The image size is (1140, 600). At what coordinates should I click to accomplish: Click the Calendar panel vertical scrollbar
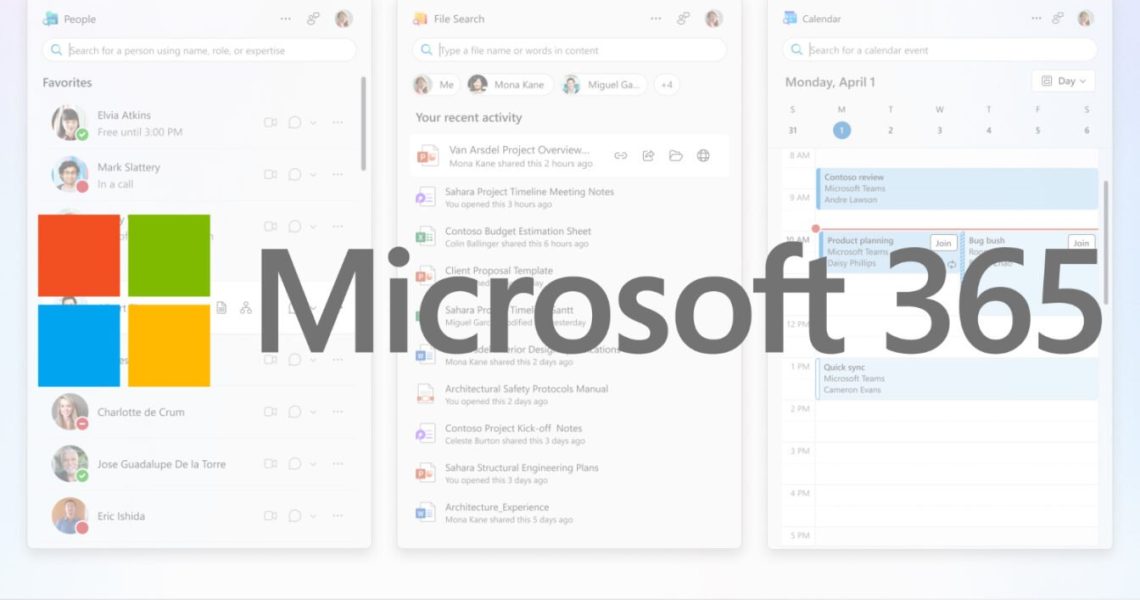click(x=1105, y=240)
